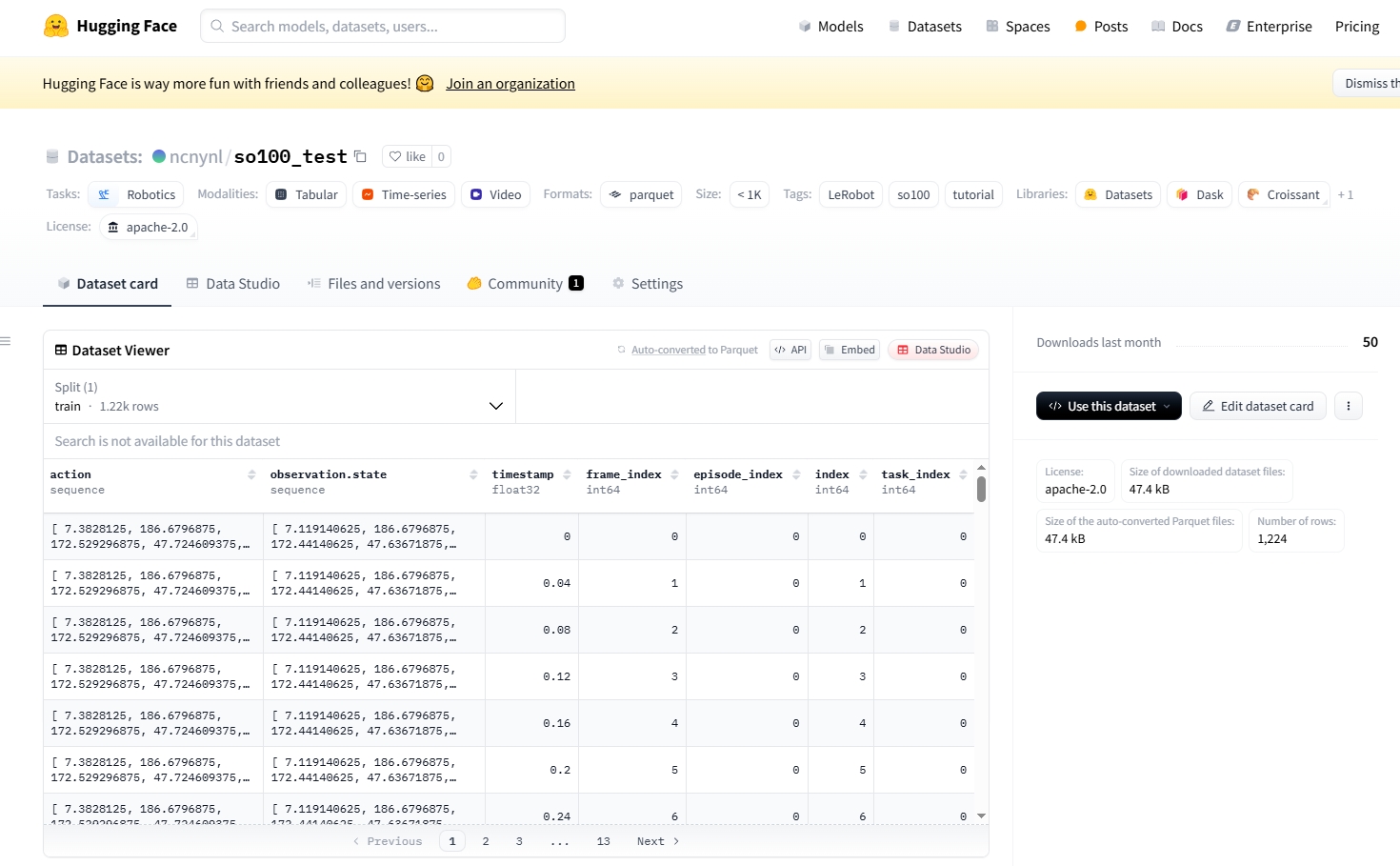
Task: Select the so100 tag
Action: click(x=913, y=194)
